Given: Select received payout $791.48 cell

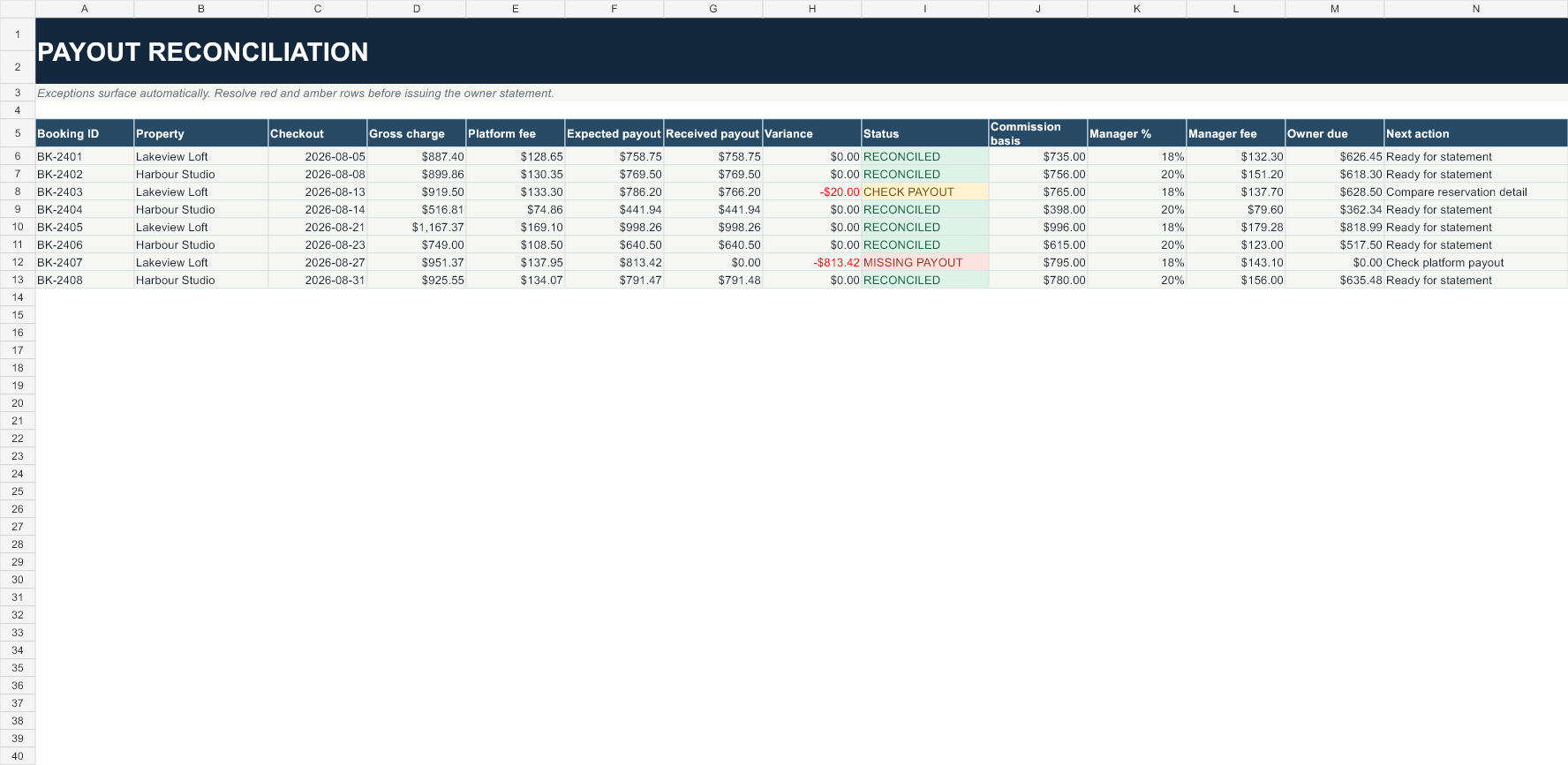Looking at the screenshot, I should 713,280.
